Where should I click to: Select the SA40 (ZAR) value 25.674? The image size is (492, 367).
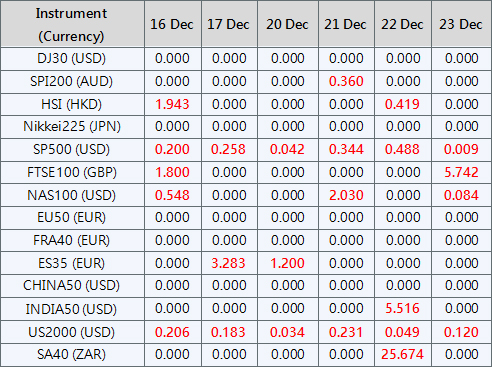click(402, 354)
